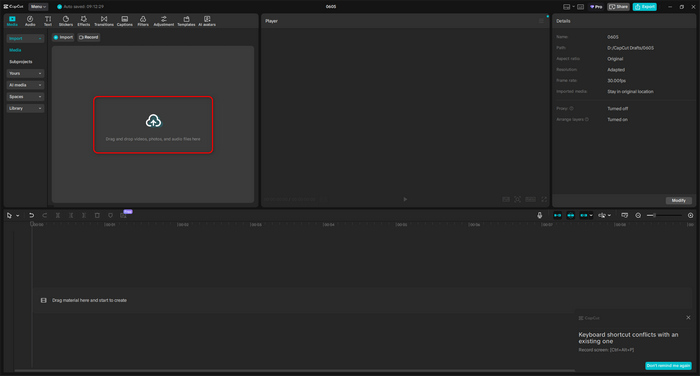Start voiceover recording with microphone icon
700x376 pixels.
[539, 215]
